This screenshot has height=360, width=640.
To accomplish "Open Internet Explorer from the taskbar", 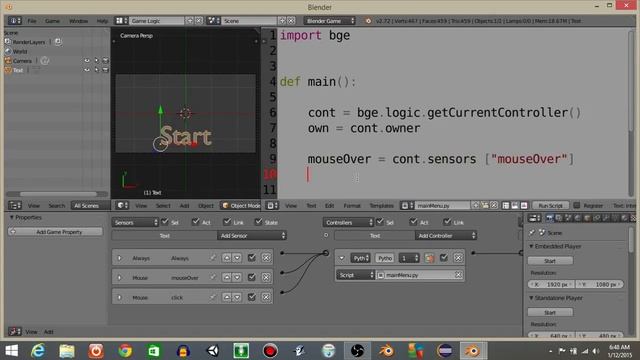I will point(38,351).
